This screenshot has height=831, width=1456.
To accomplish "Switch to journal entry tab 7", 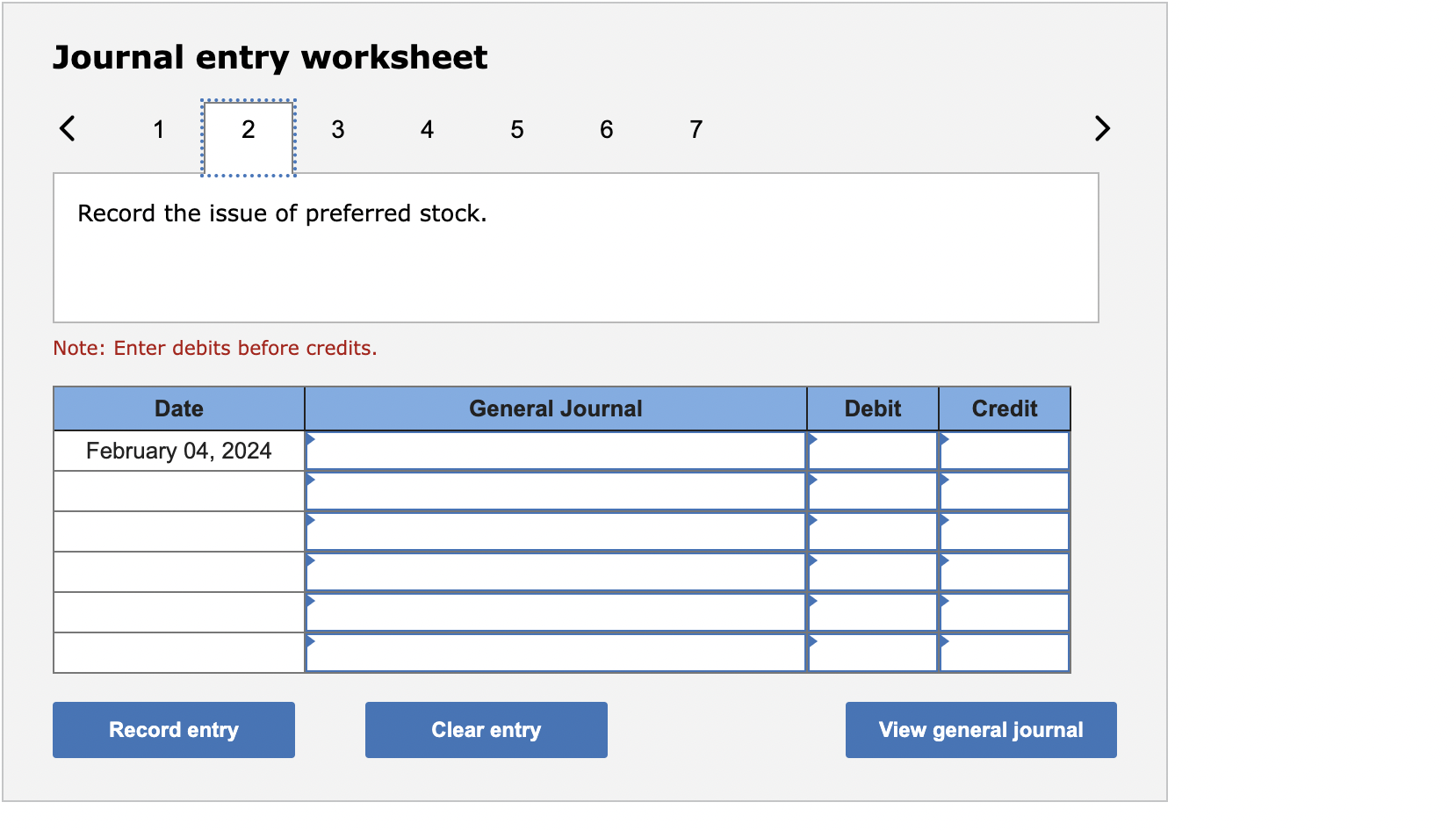I will pos(696,129).
